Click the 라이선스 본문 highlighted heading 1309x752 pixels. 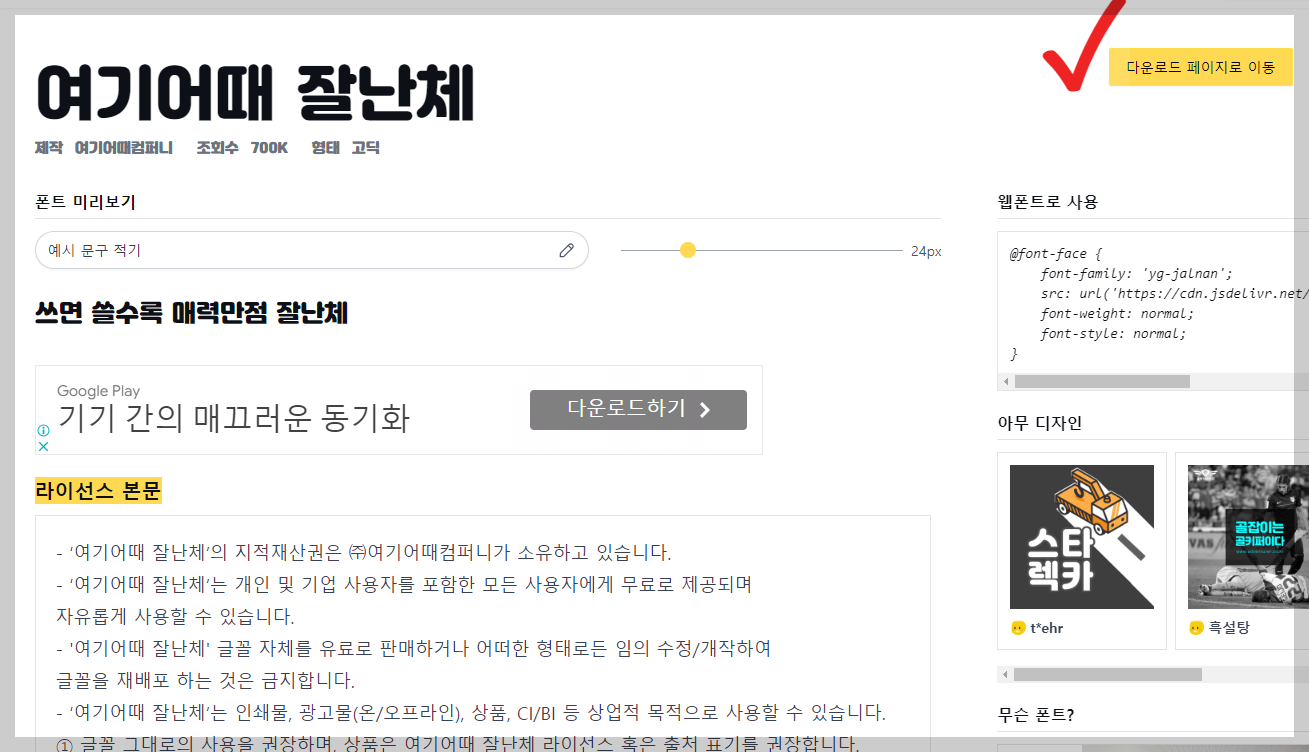point(97,491)
